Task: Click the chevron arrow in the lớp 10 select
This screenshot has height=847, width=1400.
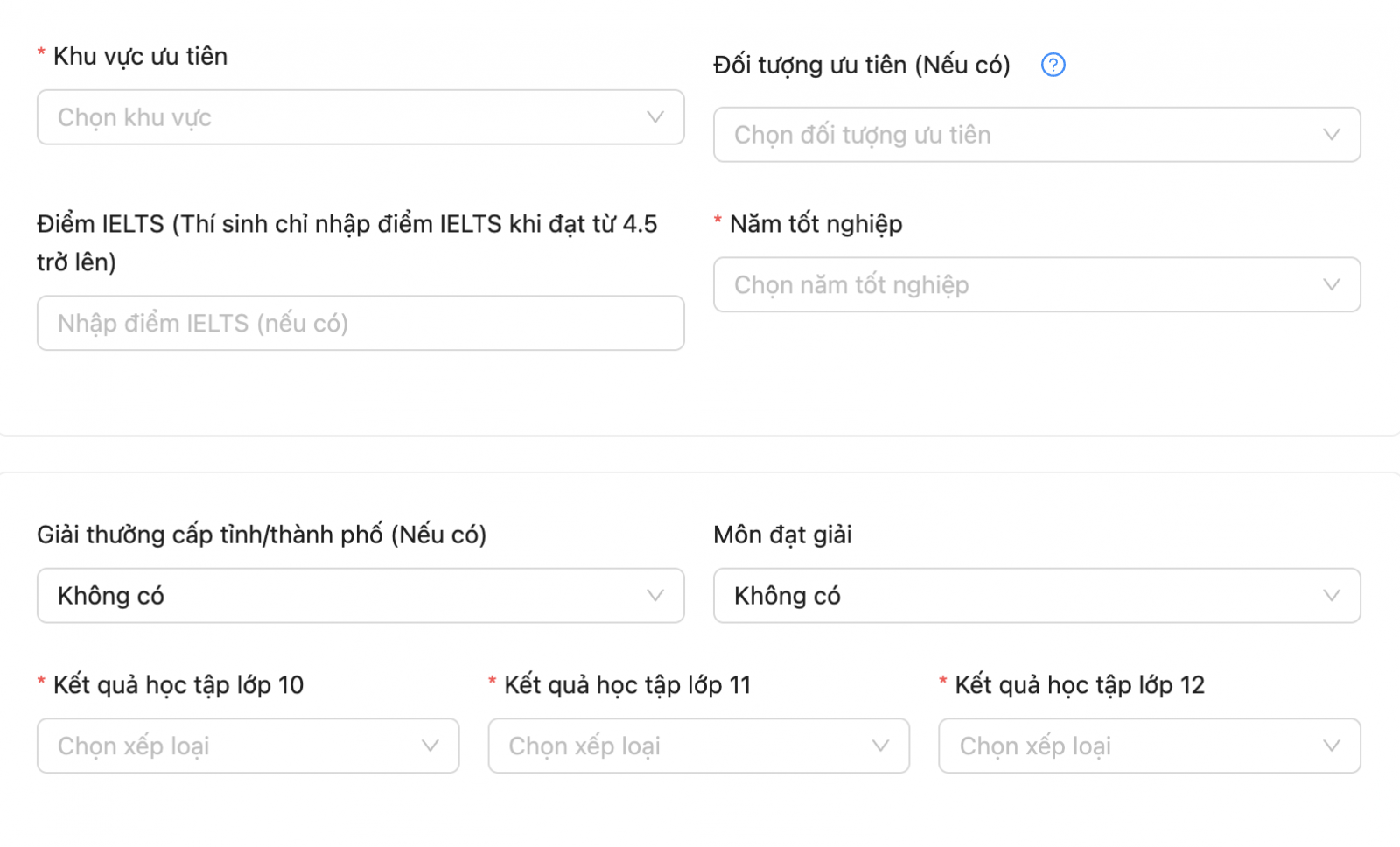Action: 430,745
